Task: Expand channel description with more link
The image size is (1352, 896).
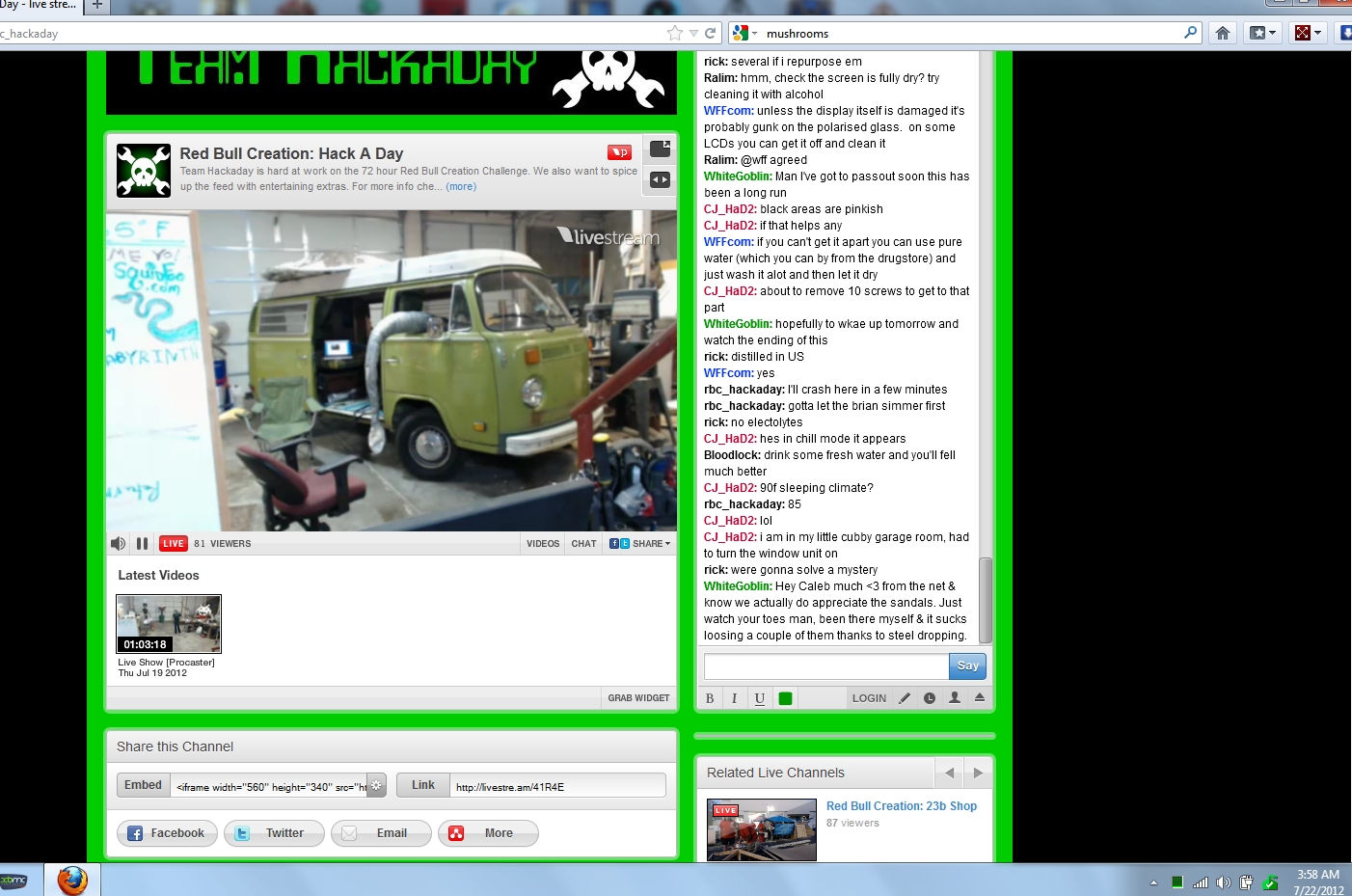Action: (x=461, y=187)
